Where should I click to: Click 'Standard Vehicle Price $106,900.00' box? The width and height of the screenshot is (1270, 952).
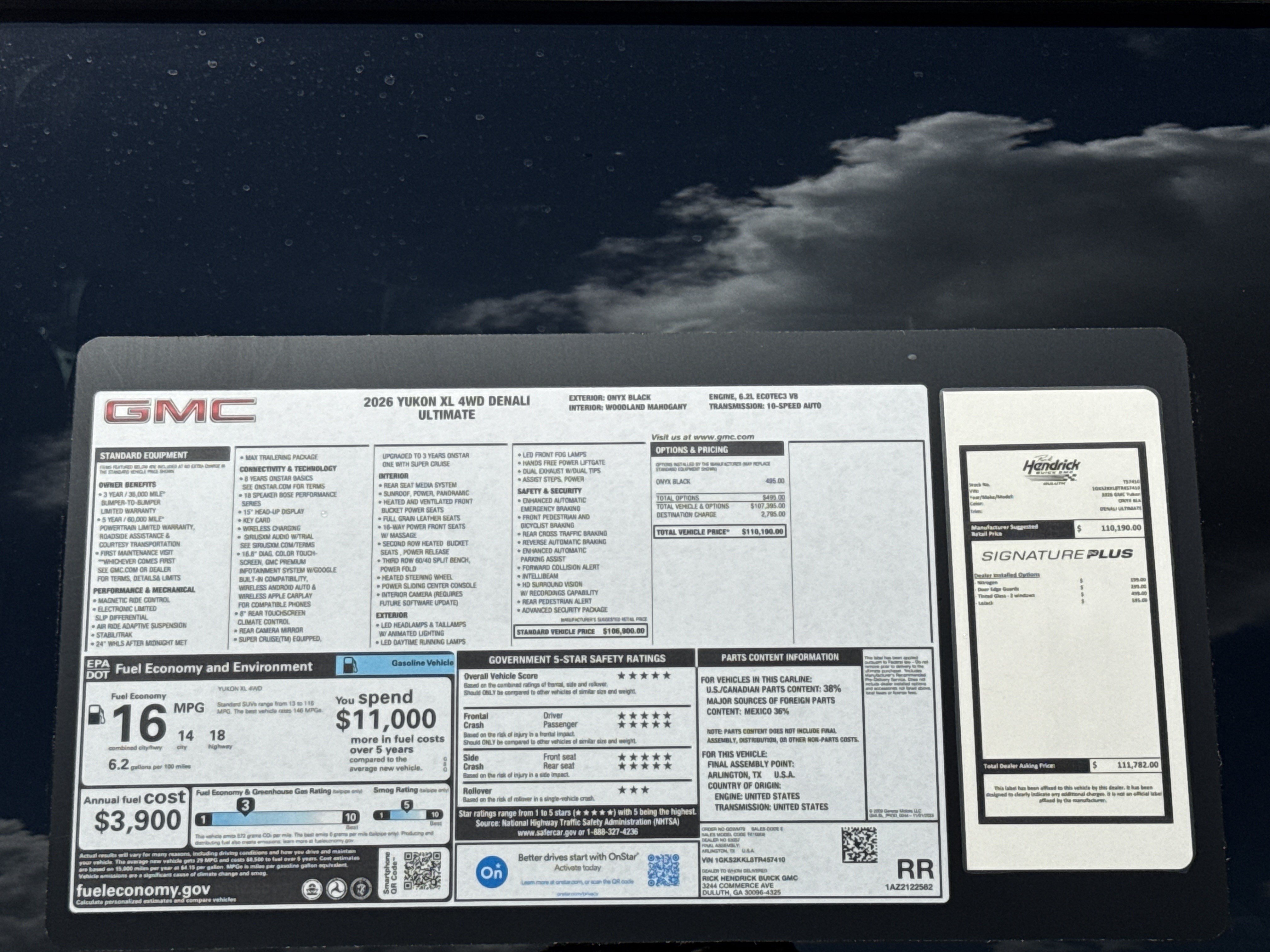click(581, 631)
